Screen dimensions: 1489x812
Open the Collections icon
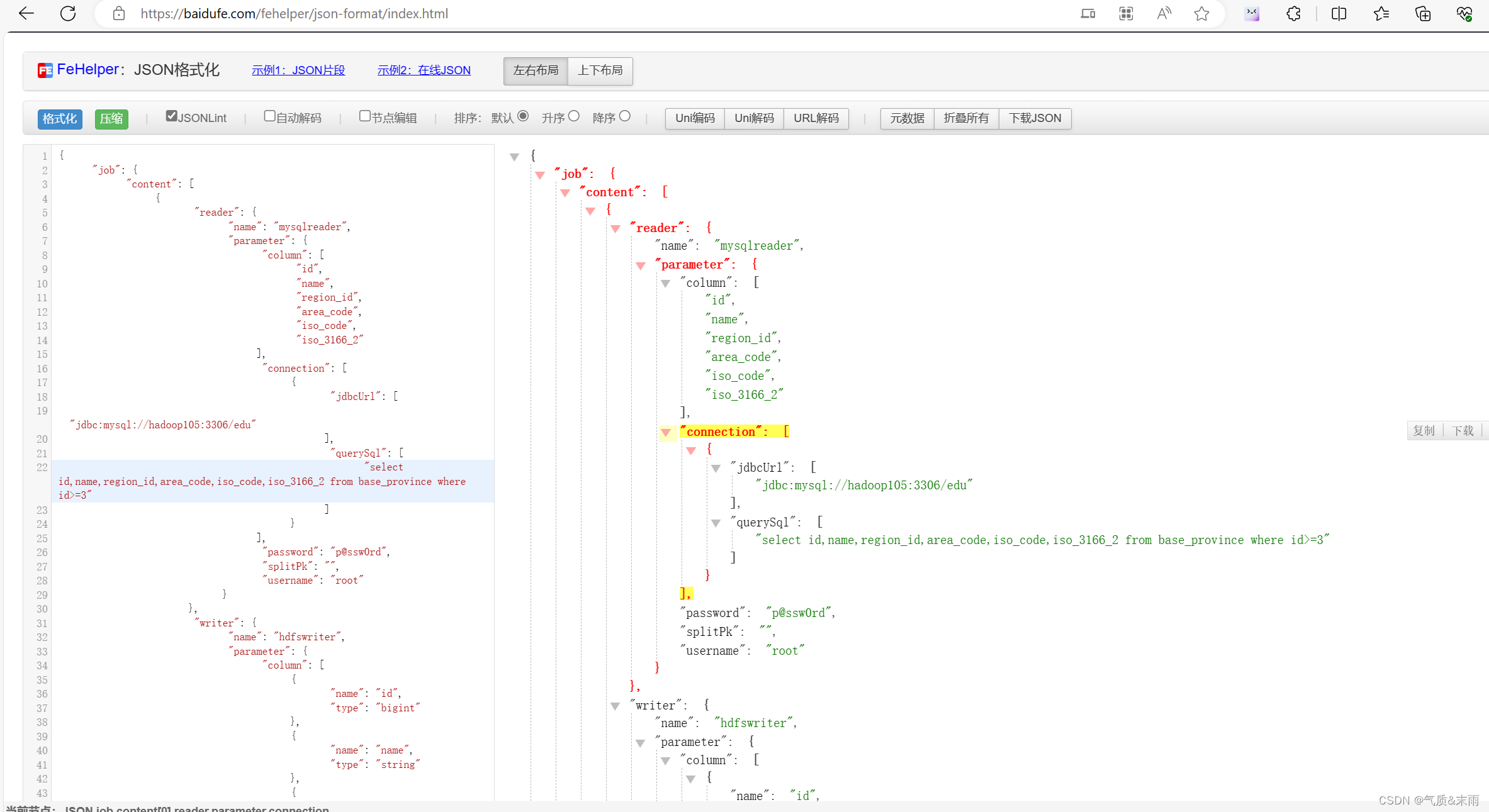click(x=1423, y=13)
